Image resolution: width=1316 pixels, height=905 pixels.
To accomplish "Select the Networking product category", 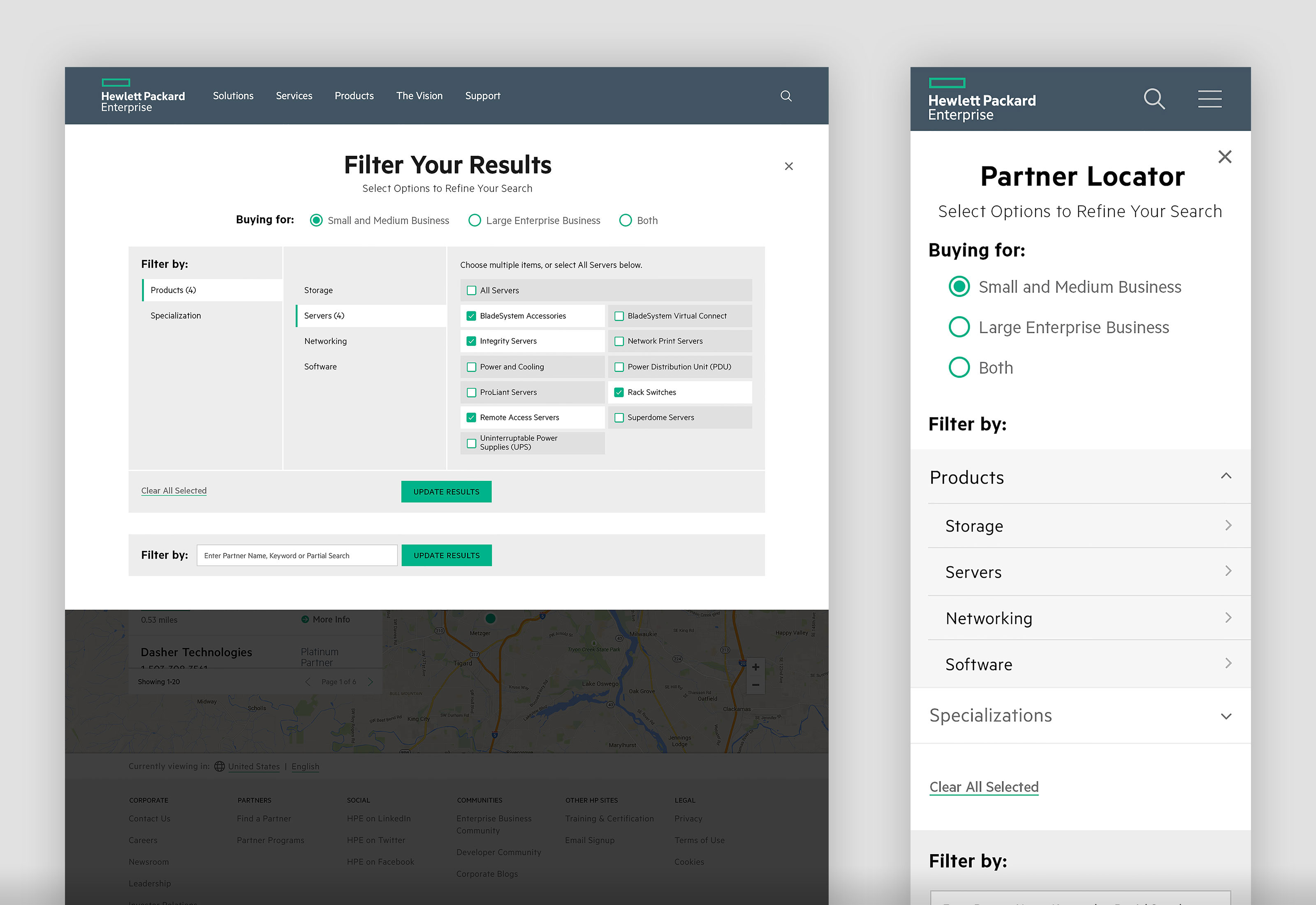I will [x=325, y=341].
